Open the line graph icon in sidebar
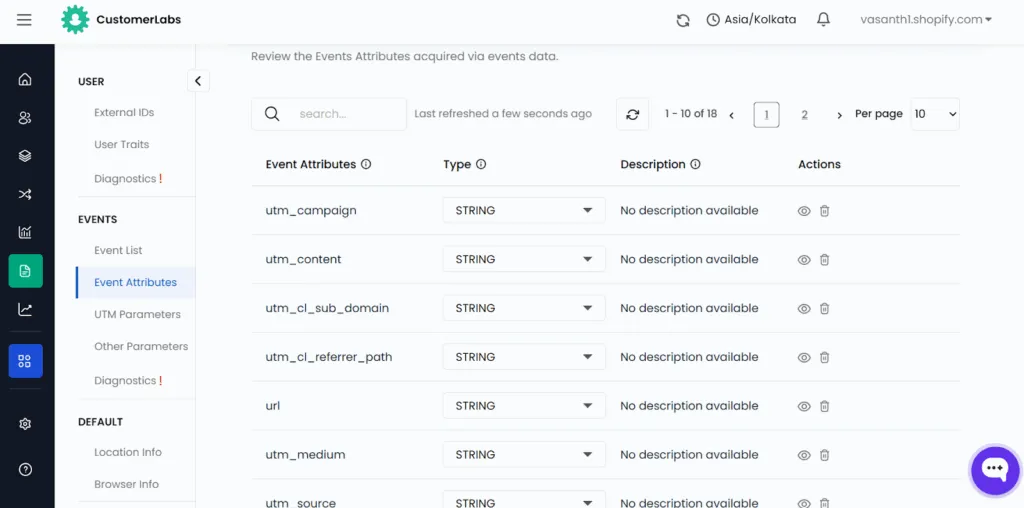Screen dimensions: 1024x508 click(25, 309)
